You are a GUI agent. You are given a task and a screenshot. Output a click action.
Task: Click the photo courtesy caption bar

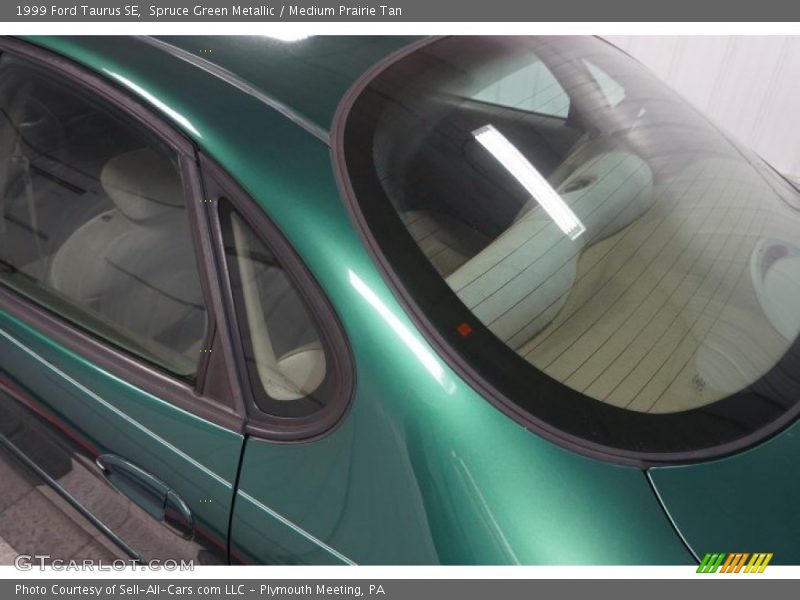point(400,588)
